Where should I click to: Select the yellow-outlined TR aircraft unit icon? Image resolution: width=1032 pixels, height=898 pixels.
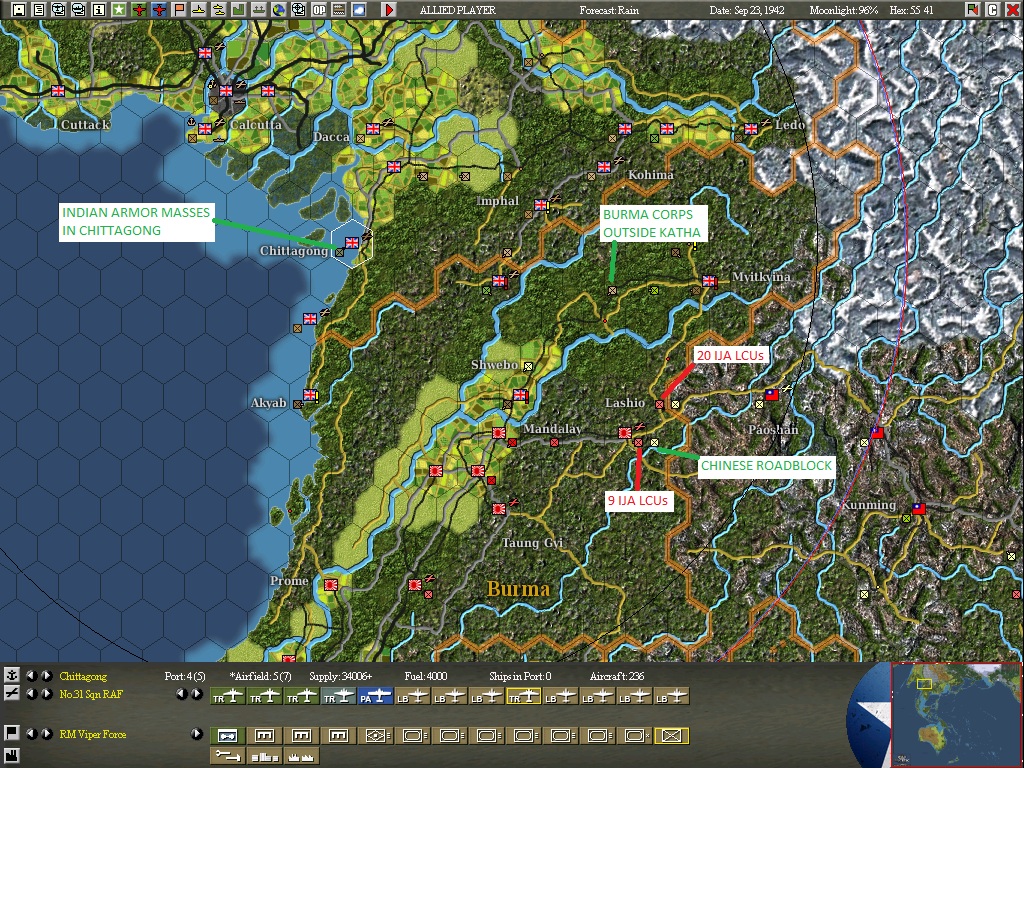click(524, 697)
